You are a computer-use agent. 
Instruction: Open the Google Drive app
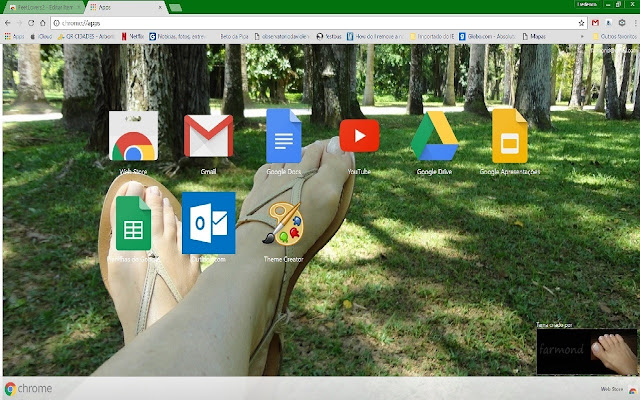pos(434,136)
